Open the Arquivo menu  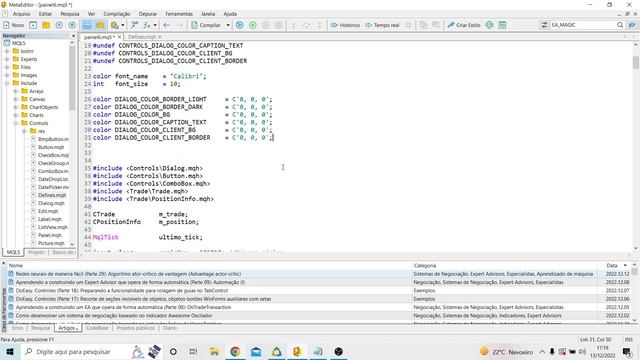point(22,14)
